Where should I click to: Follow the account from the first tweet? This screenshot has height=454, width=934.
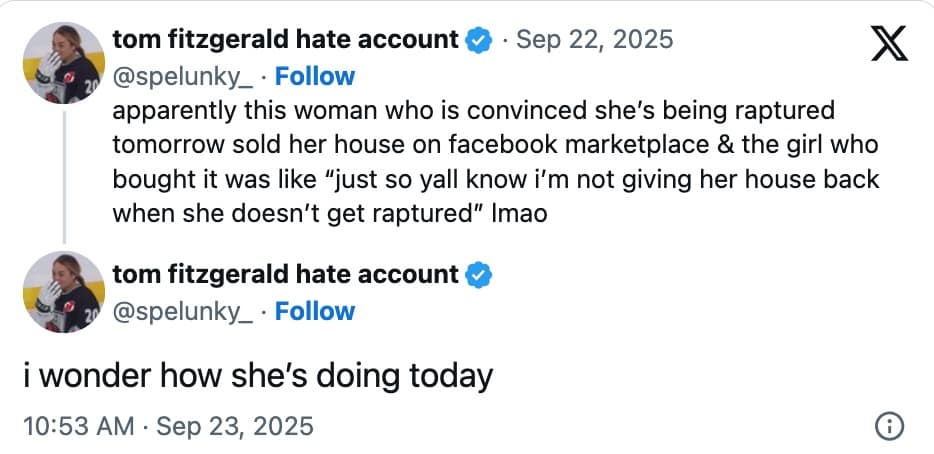(315, 76)
